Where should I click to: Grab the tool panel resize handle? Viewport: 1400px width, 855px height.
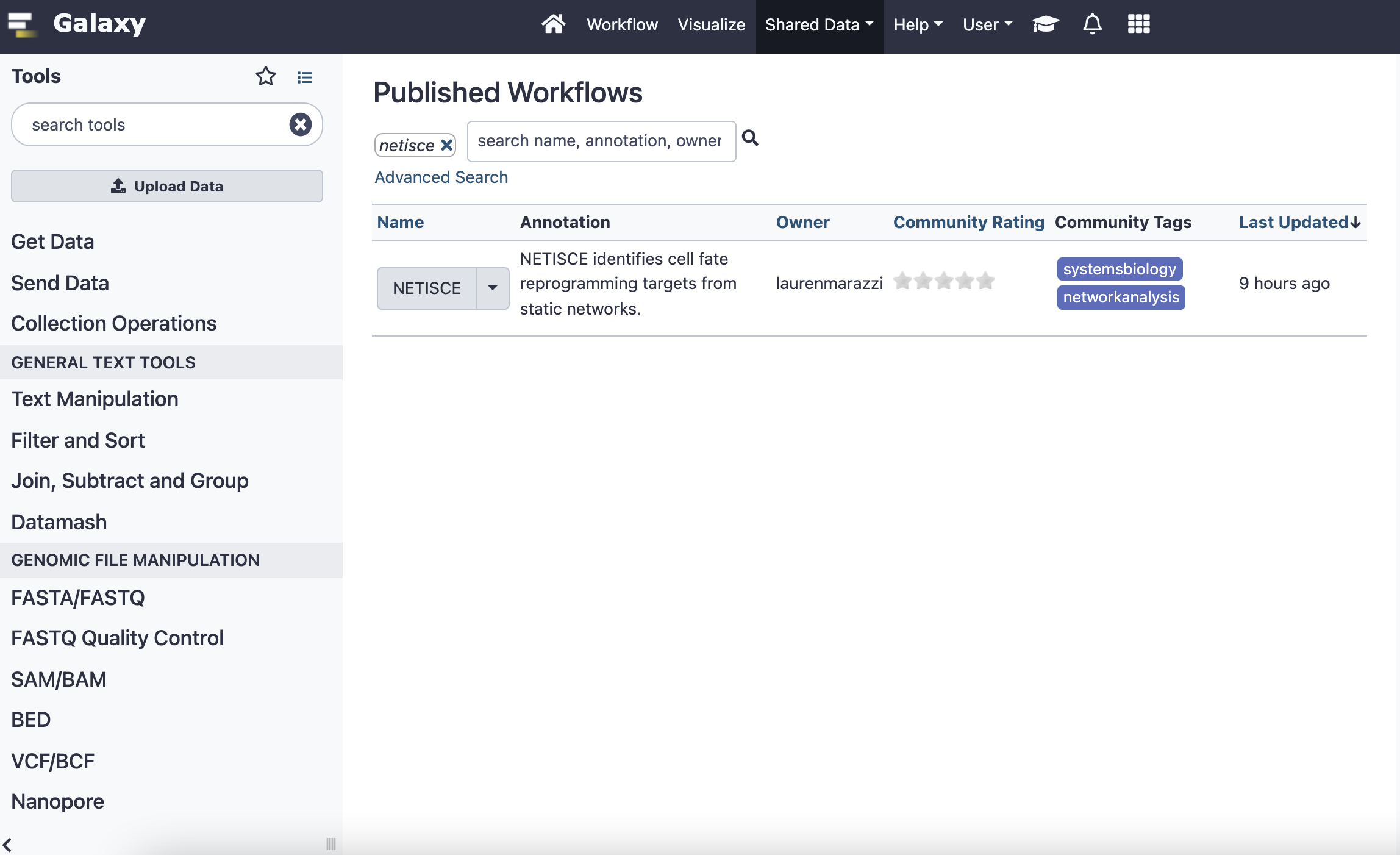331,844
